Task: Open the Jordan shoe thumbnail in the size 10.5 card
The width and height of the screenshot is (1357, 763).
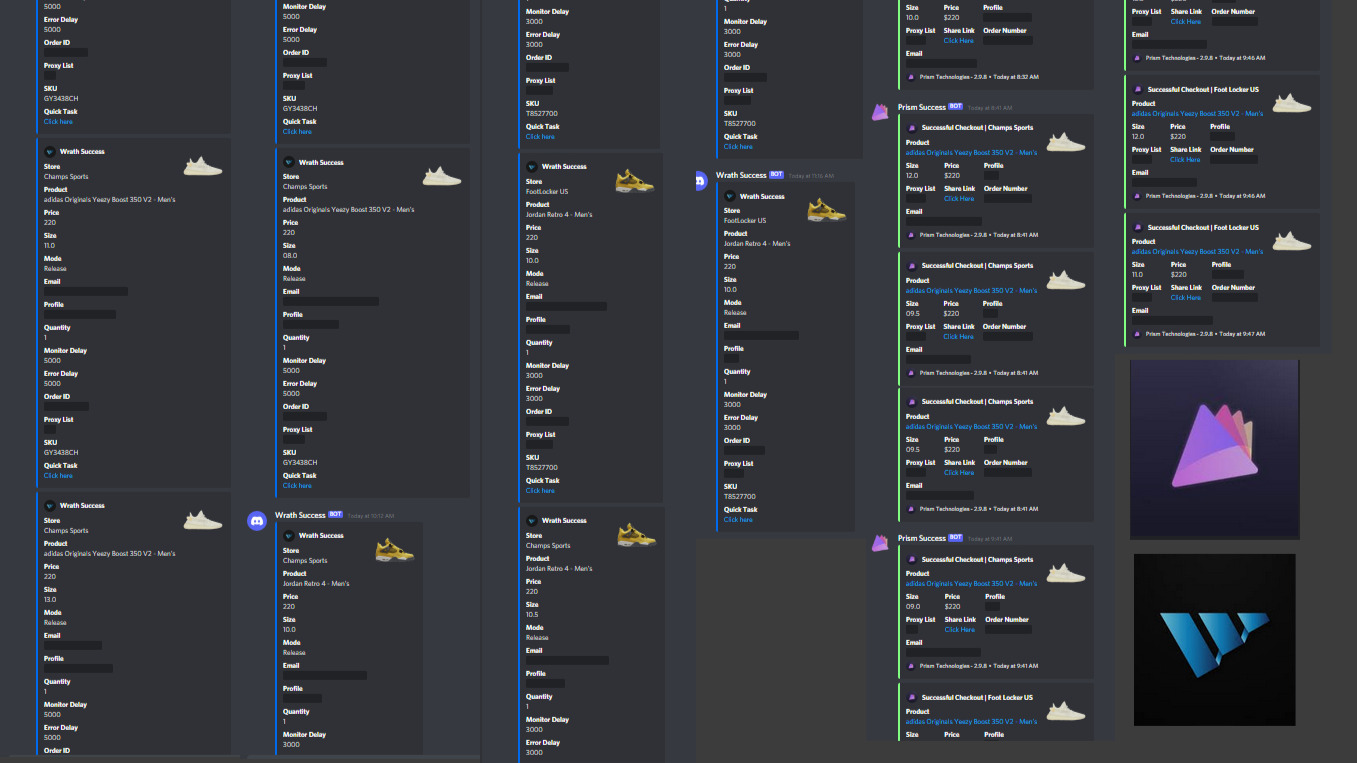Action: point(636,534)
